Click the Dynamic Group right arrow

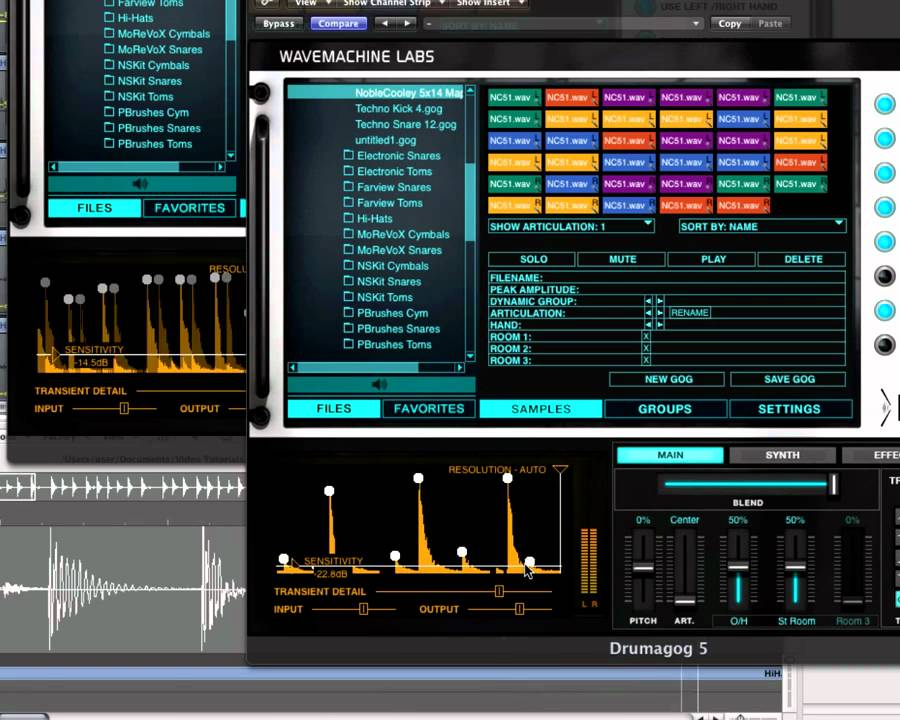(660, 301)
